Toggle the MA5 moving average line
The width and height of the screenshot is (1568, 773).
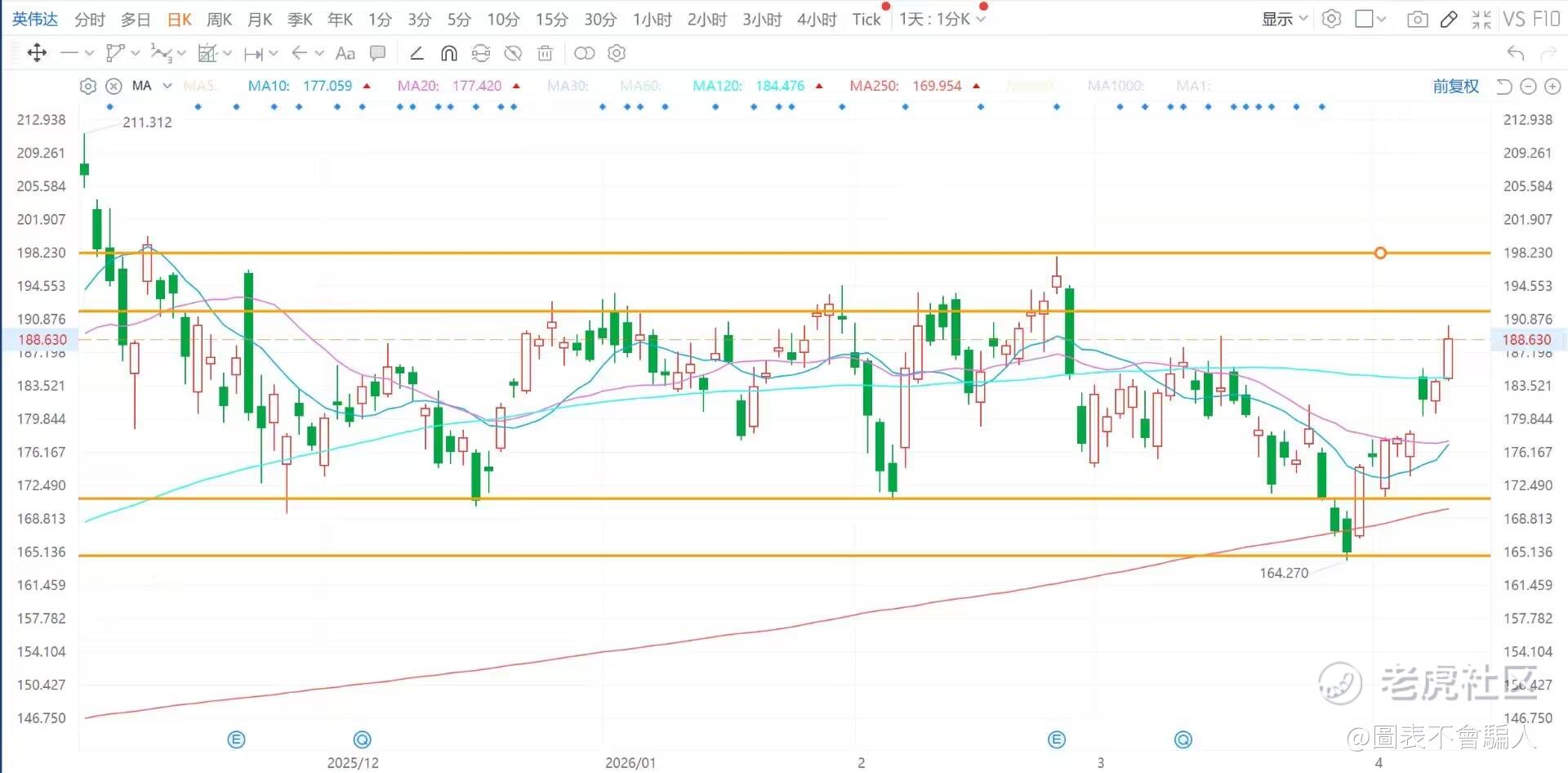tap(199, 86)
